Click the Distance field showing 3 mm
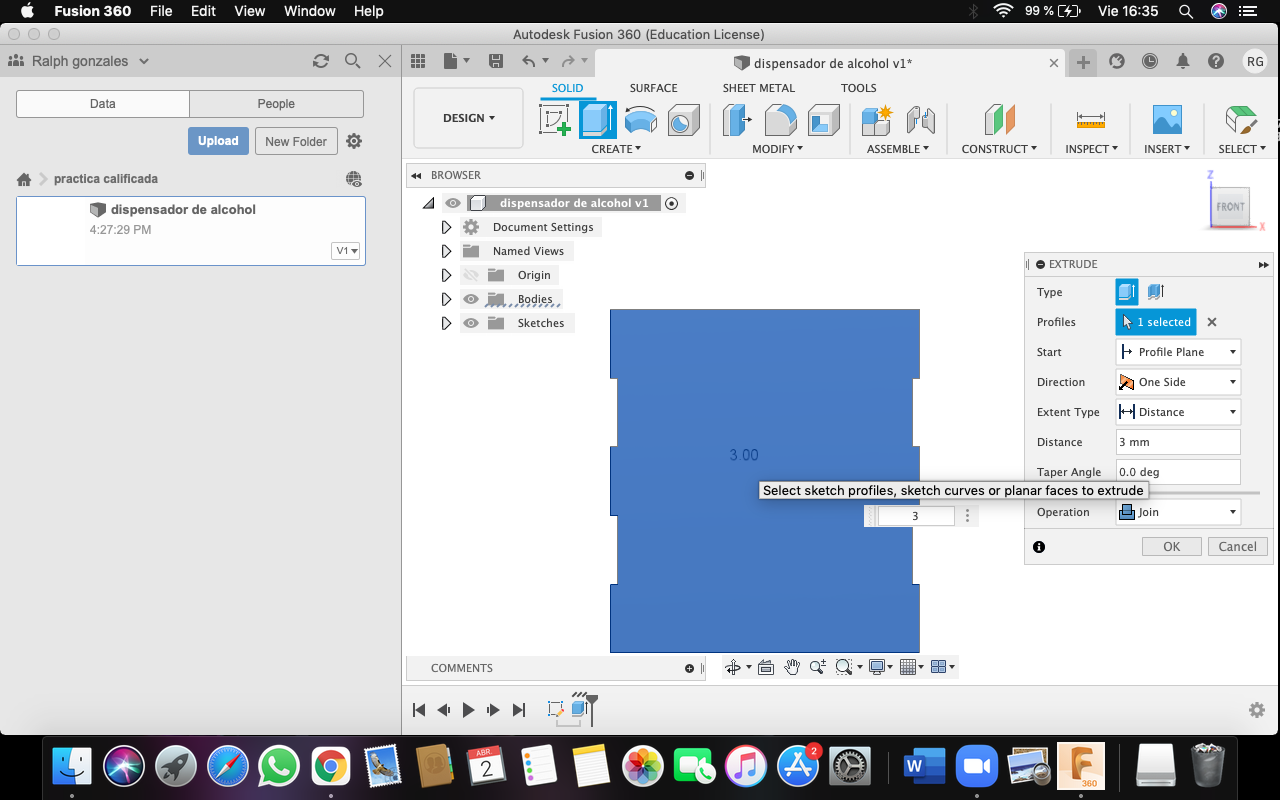1280x800 pixels. coord(1178,442)
